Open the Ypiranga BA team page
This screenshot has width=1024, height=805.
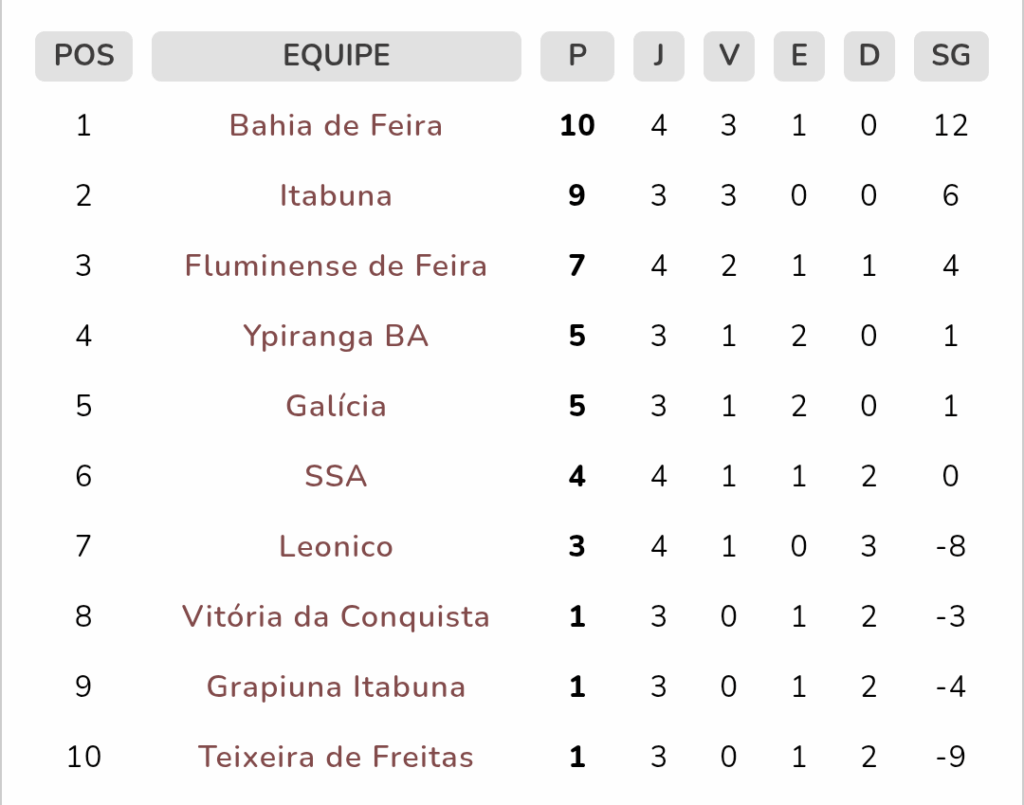(x=336, y=336)
